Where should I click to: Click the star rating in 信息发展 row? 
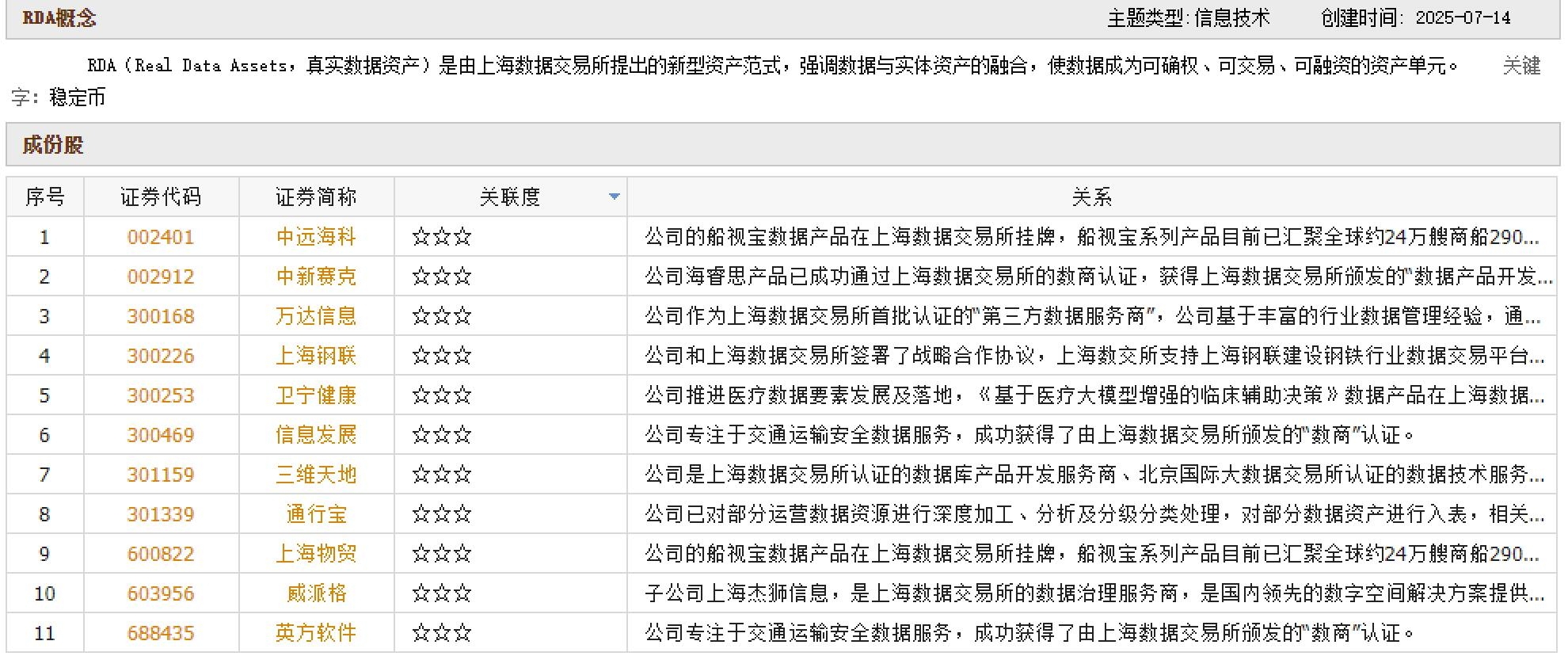(442, 435)
